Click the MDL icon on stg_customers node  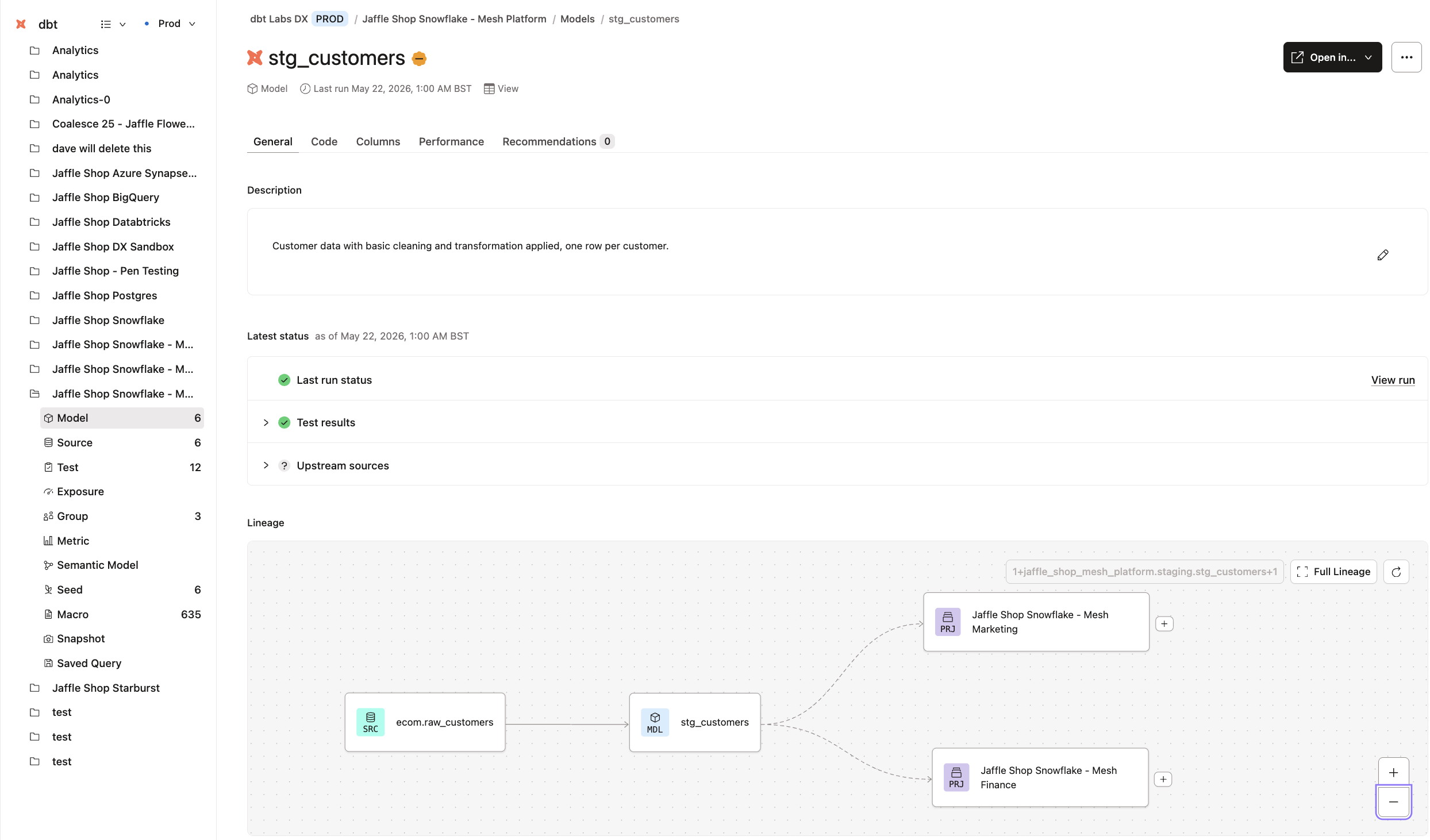click(655, 723)
